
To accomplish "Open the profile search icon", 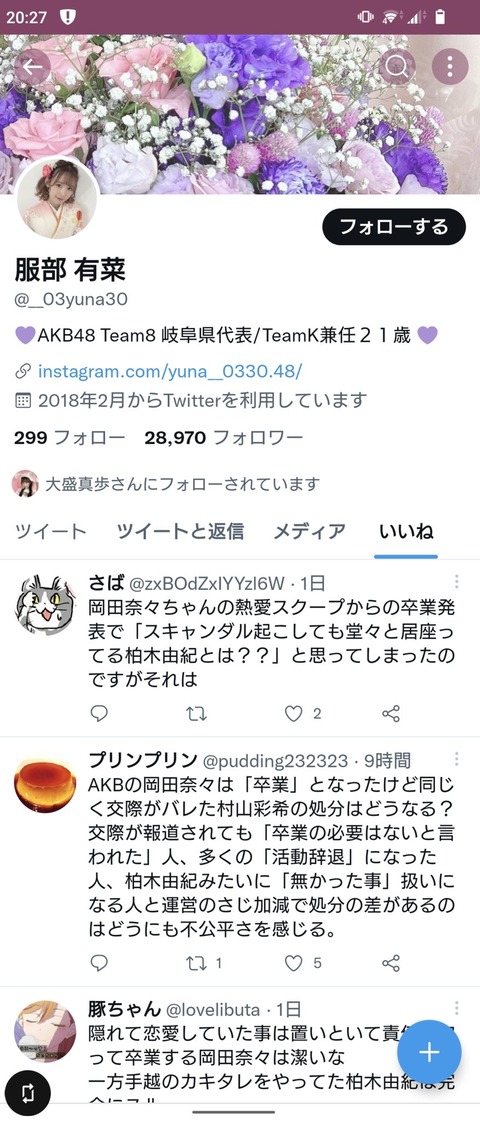I will (x=396, y=67).
